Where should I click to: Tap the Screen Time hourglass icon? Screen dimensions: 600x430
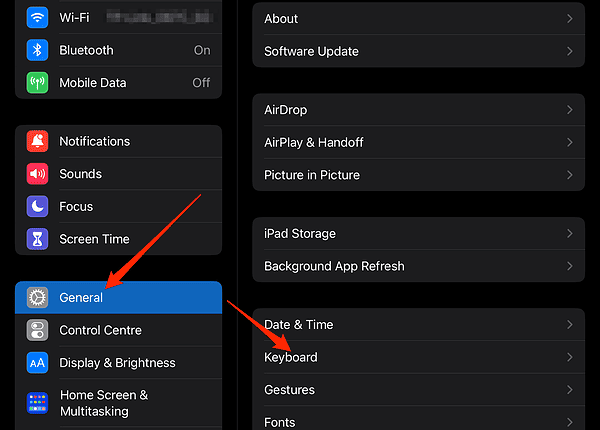point(38,239)
